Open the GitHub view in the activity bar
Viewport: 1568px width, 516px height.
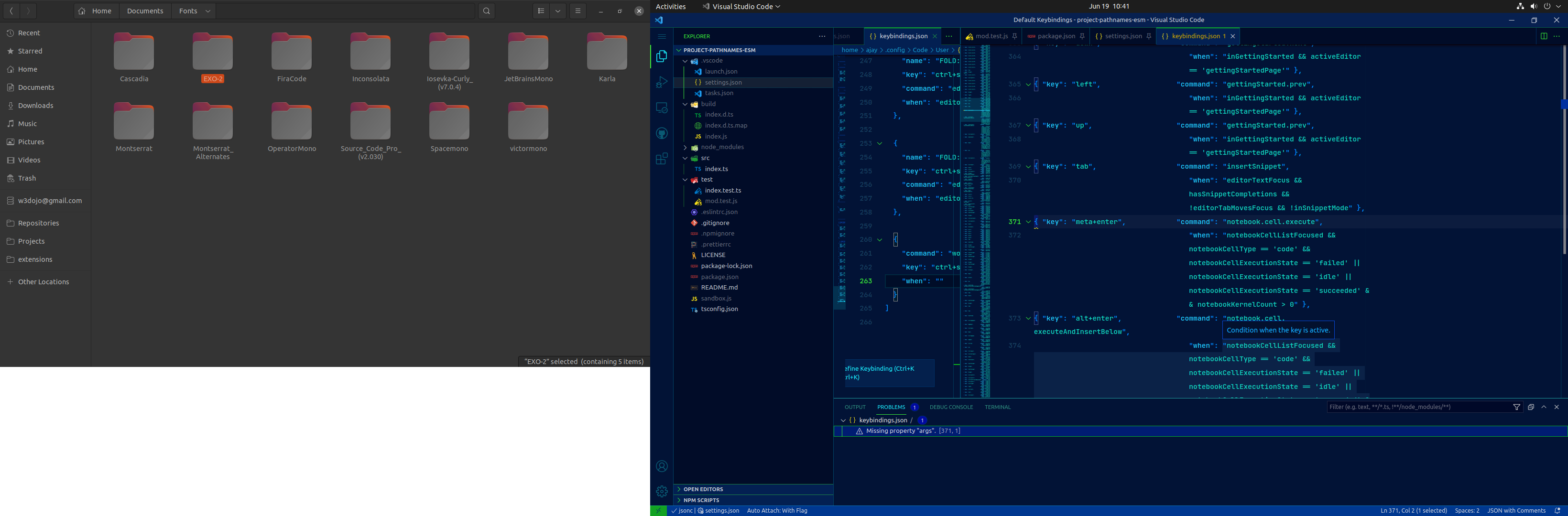click(x=662, y=133)
